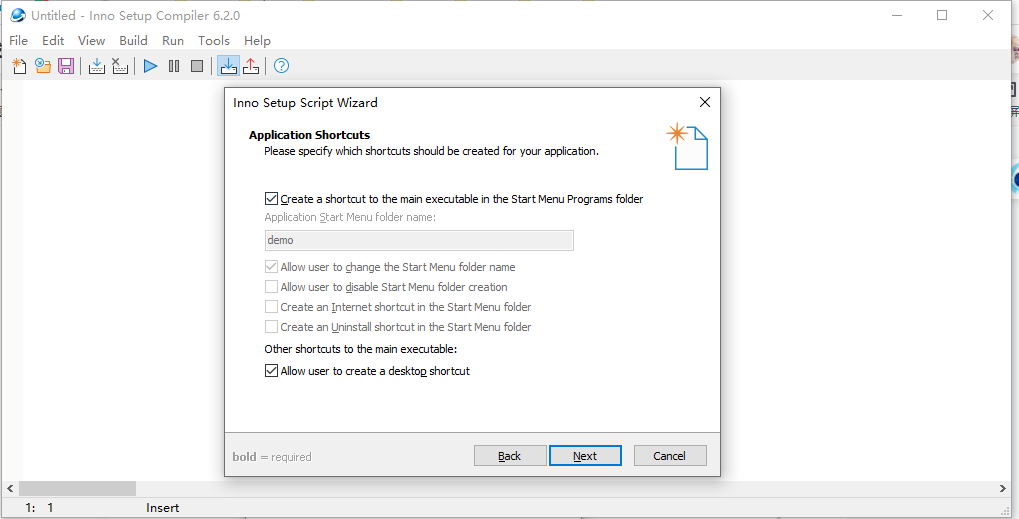Click the 'Other shortcuts to the main executable:' label
The image size is (1019, 519).
pyautogui.click(x=361, y=349)
